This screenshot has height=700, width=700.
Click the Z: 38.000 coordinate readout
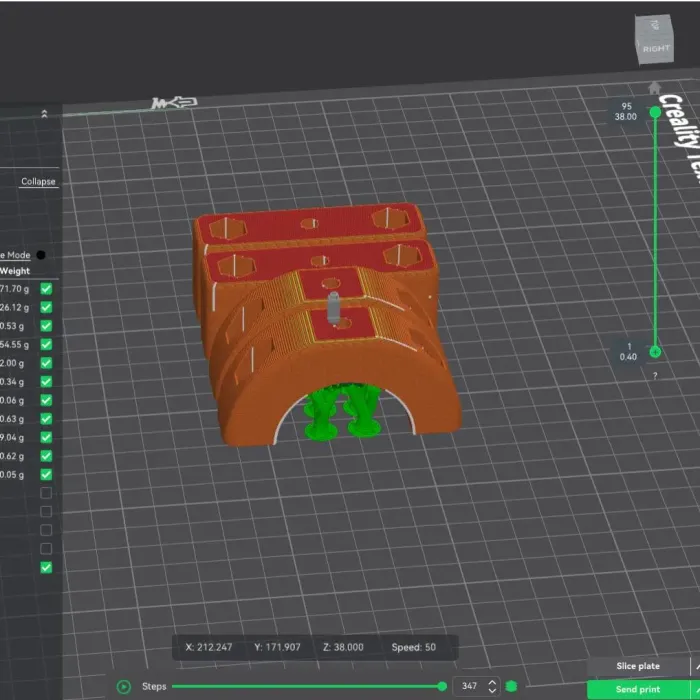click(x=343, y=647)
